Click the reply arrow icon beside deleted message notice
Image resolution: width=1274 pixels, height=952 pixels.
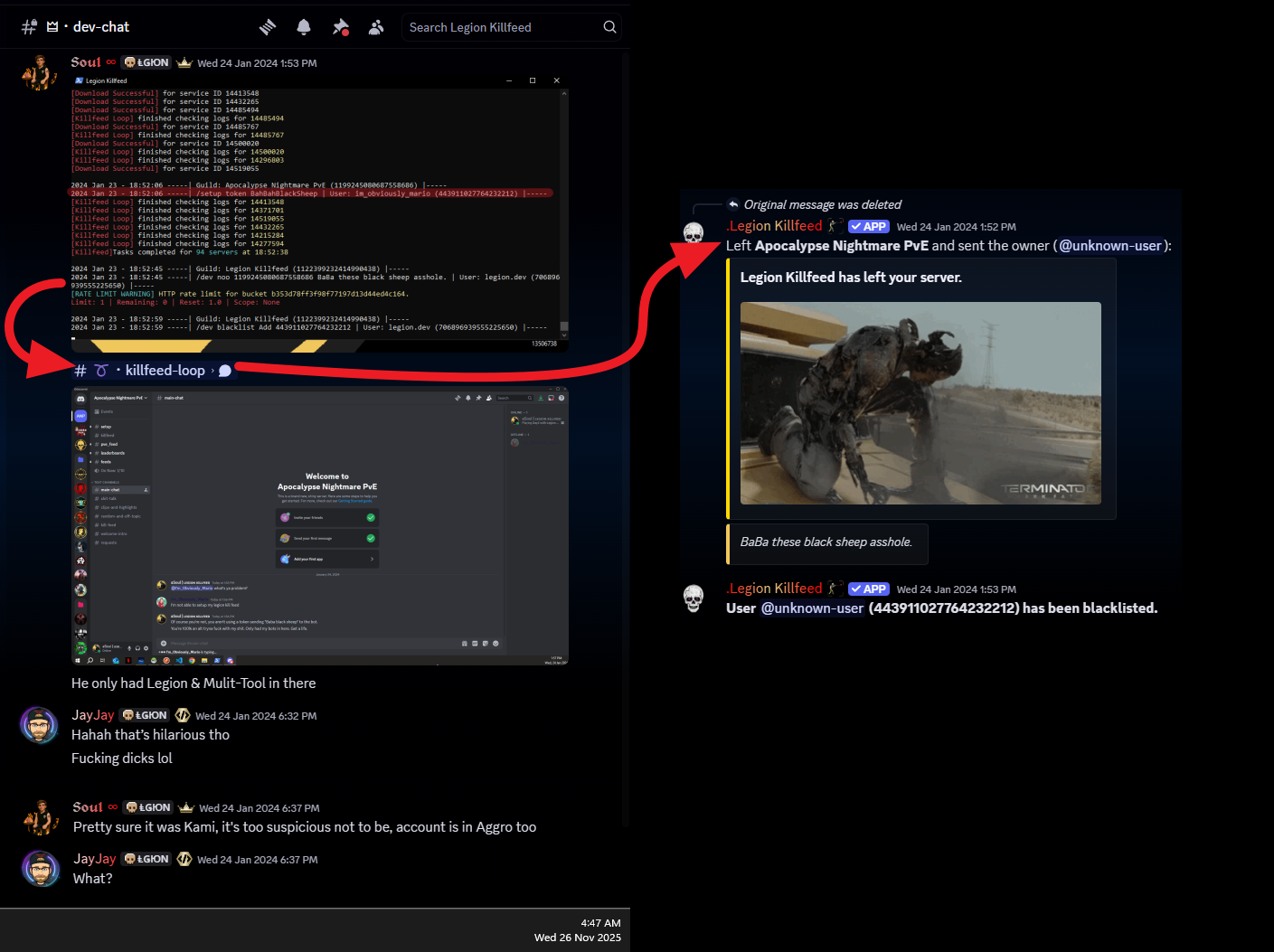pyautogui.click(x=733, y=204)
